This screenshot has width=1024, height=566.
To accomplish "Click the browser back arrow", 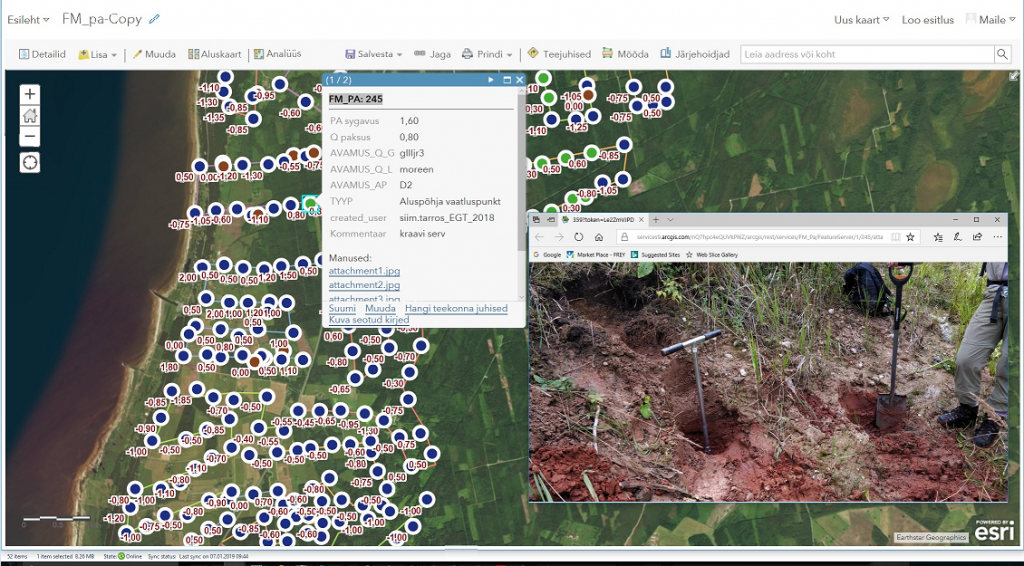I will click(x=539, y=237).
